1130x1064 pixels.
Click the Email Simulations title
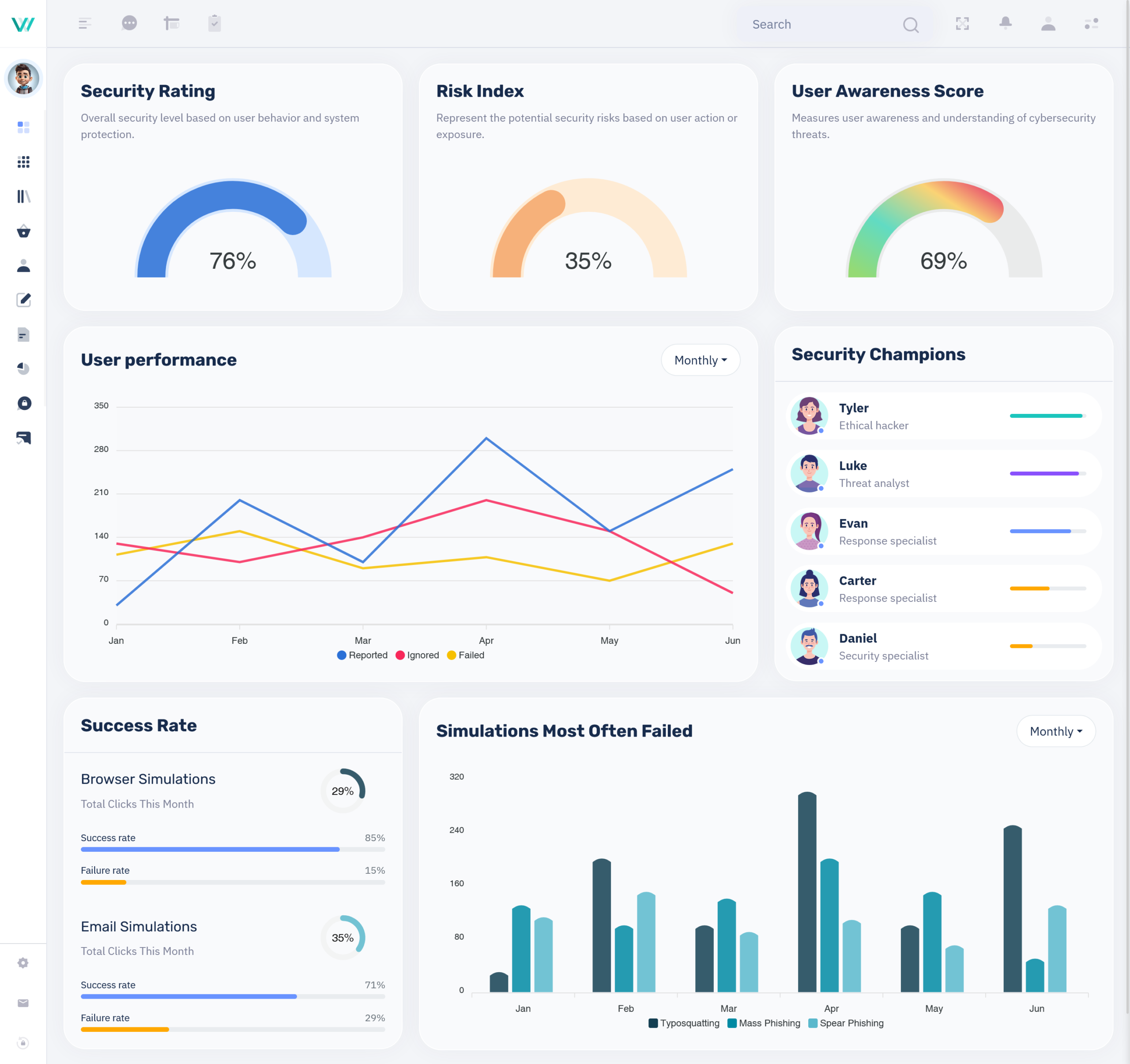click(139, 926)
